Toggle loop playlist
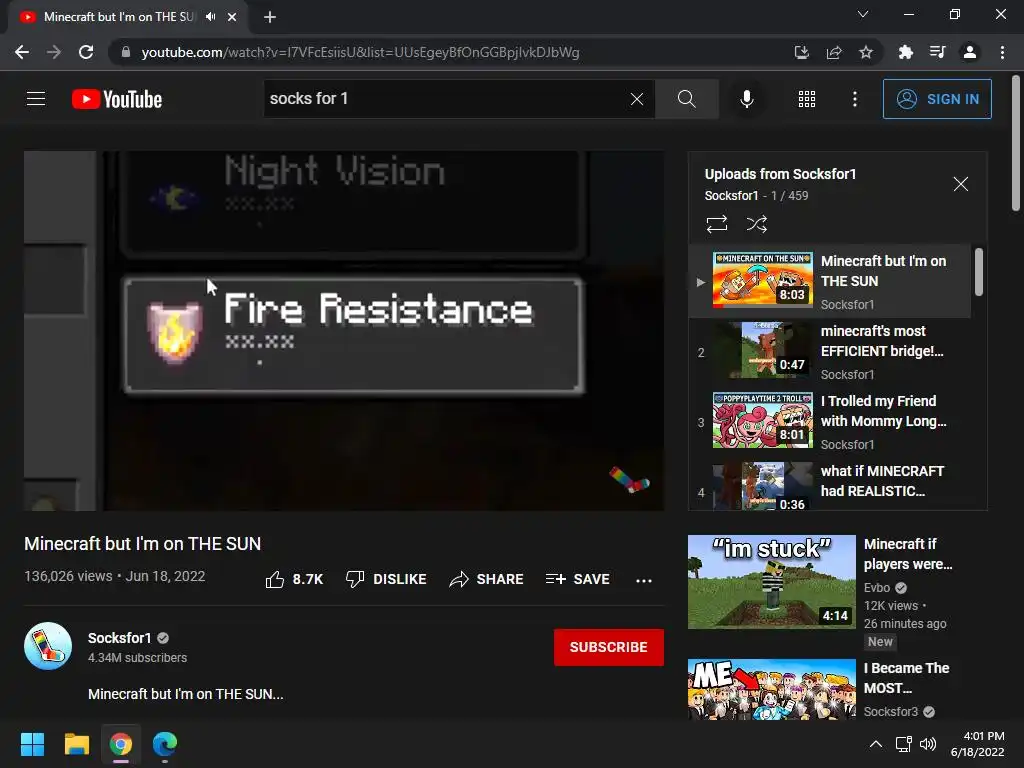1024x768 pixels. (716, 224)
